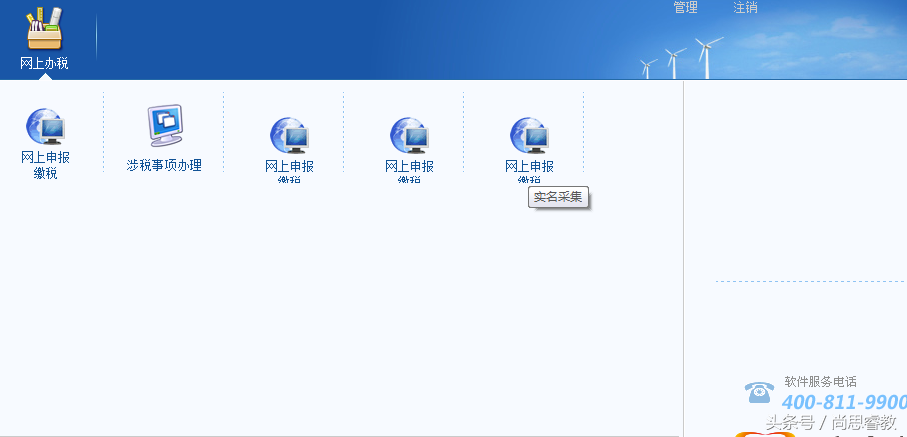Open the third globe-and-monitor module icon

pos(290,135)
